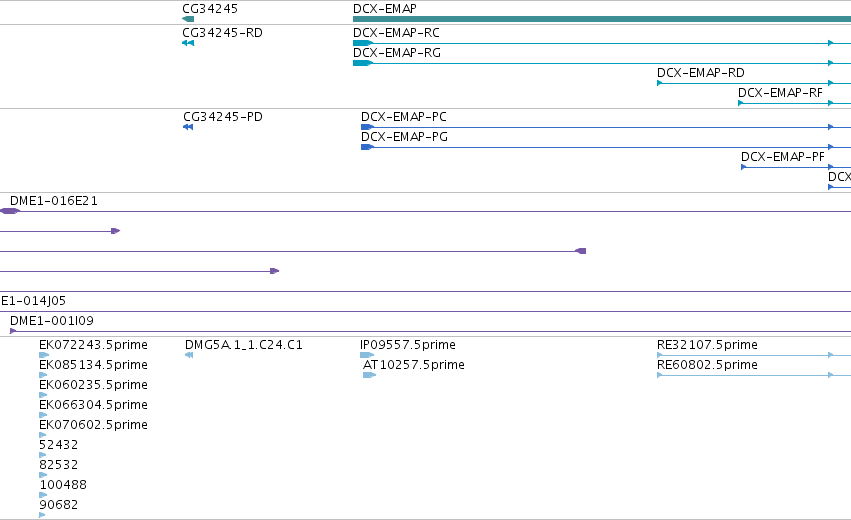
Task: Click the CG34245-RD transcript arrow glyph
Action: click(188, 43)
